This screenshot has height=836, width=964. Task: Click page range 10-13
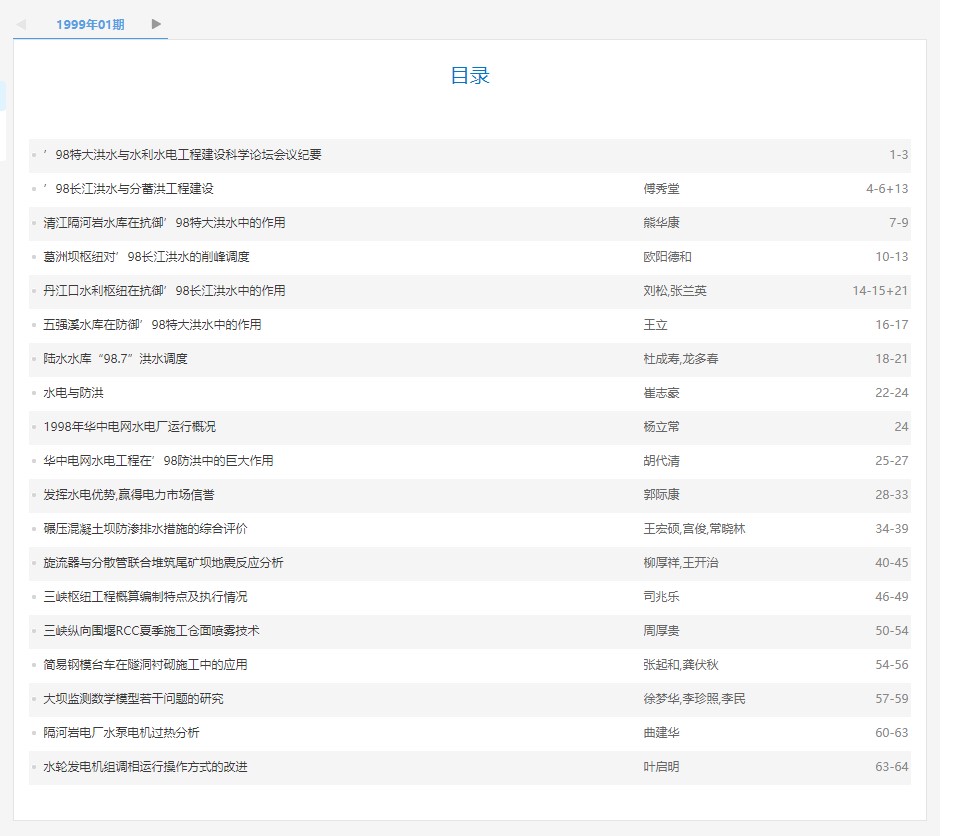point(892,257)
